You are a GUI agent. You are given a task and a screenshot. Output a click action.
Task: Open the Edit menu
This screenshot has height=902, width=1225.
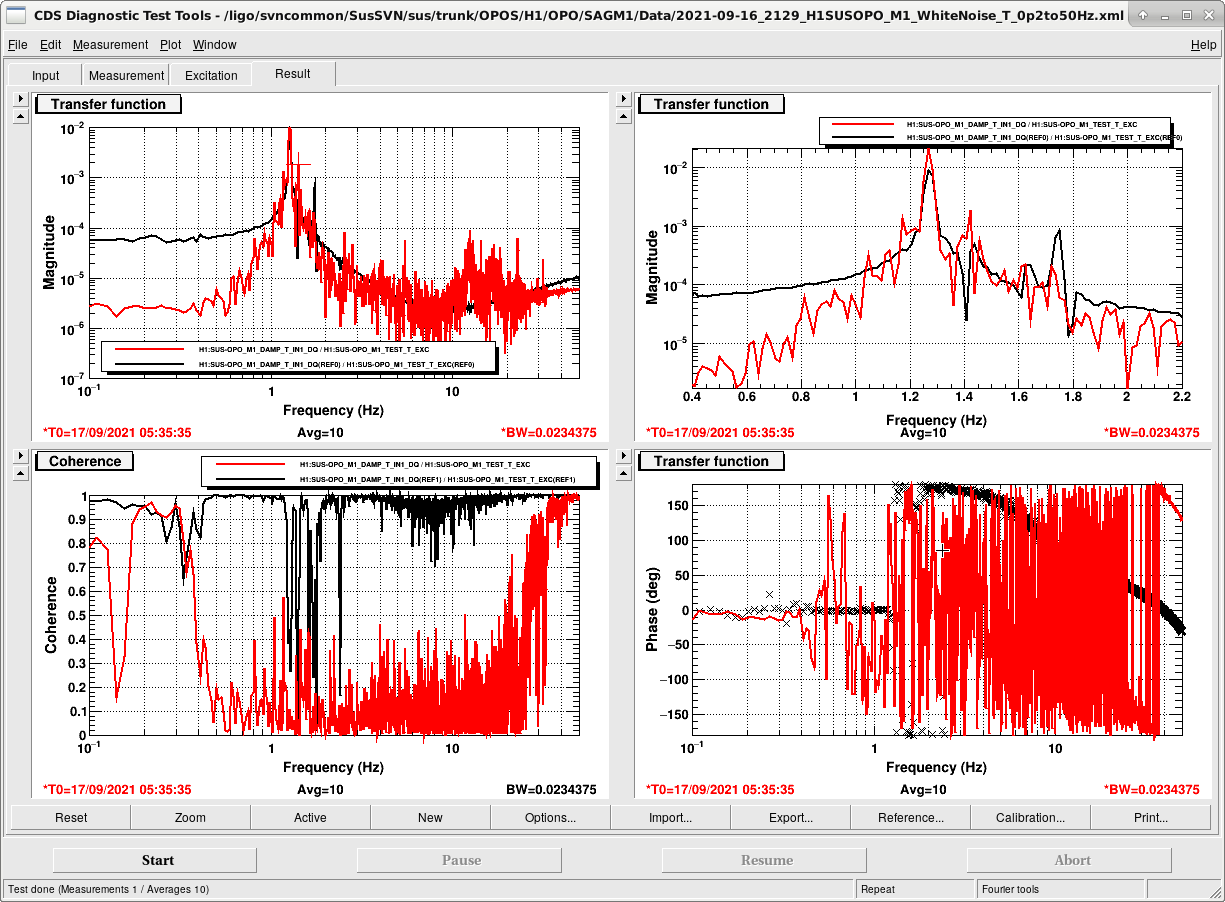pos(51,45)
